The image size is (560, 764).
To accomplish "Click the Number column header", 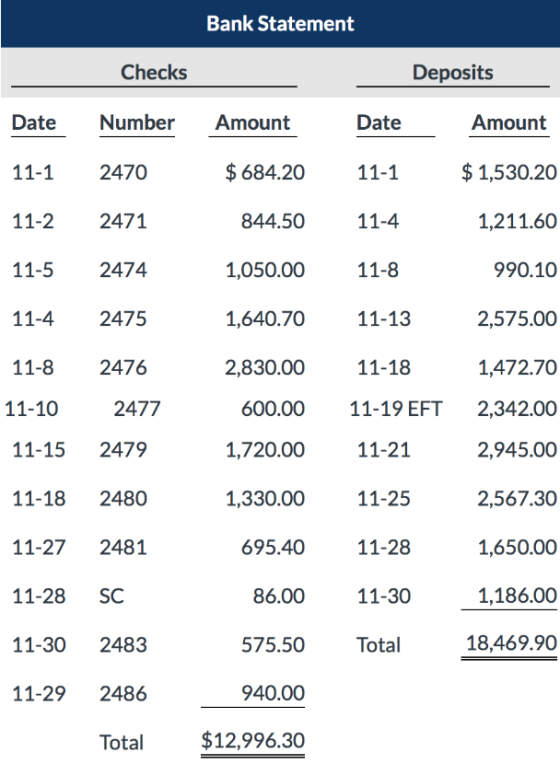I will click(x=137, y=122).
